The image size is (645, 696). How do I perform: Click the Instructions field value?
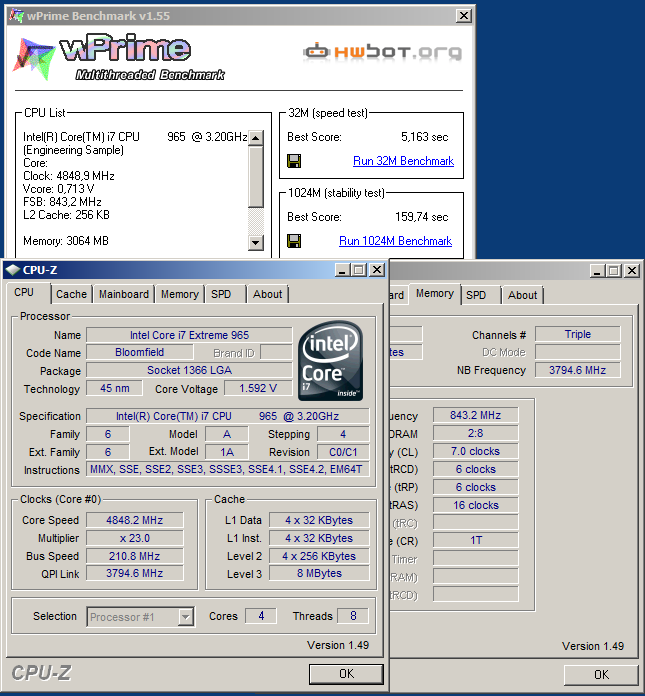pyautogui.click(x=228, y=469)
